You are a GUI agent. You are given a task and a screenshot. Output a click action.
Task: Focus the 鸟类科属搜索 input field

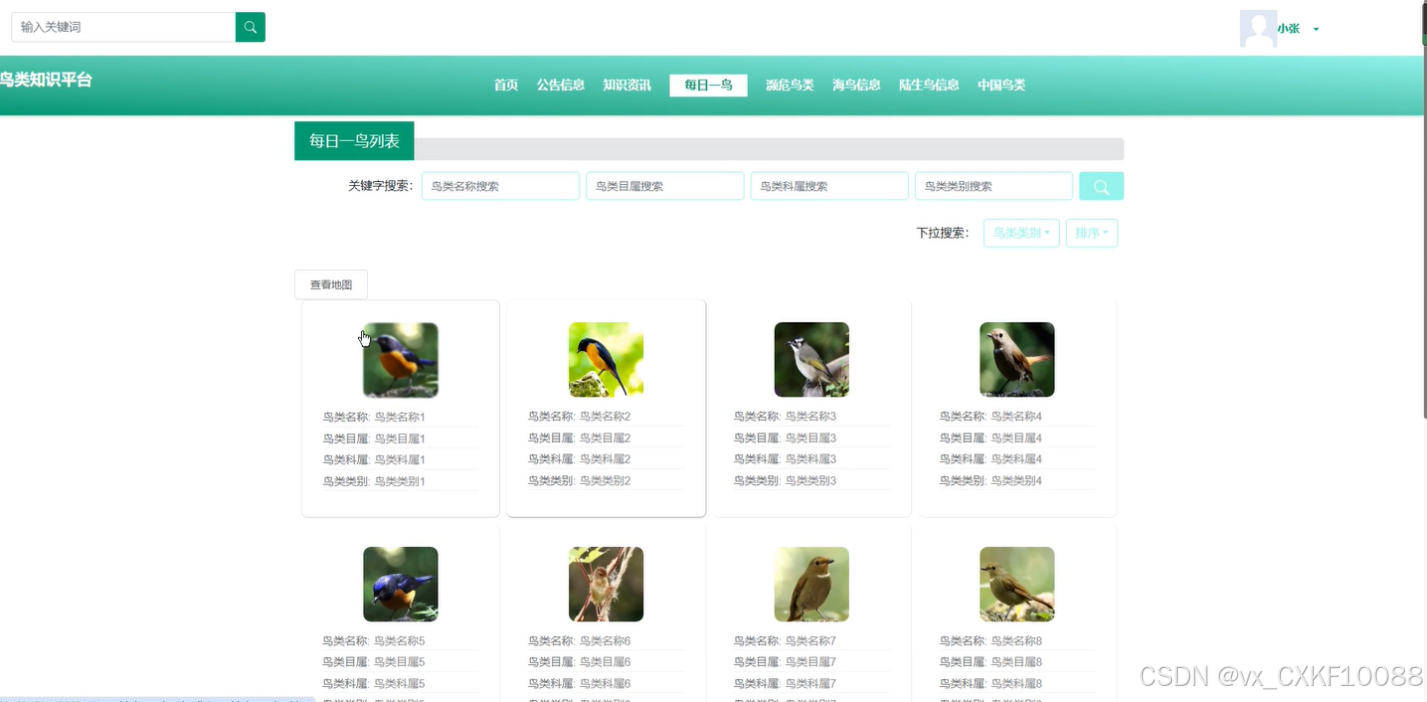830,186
